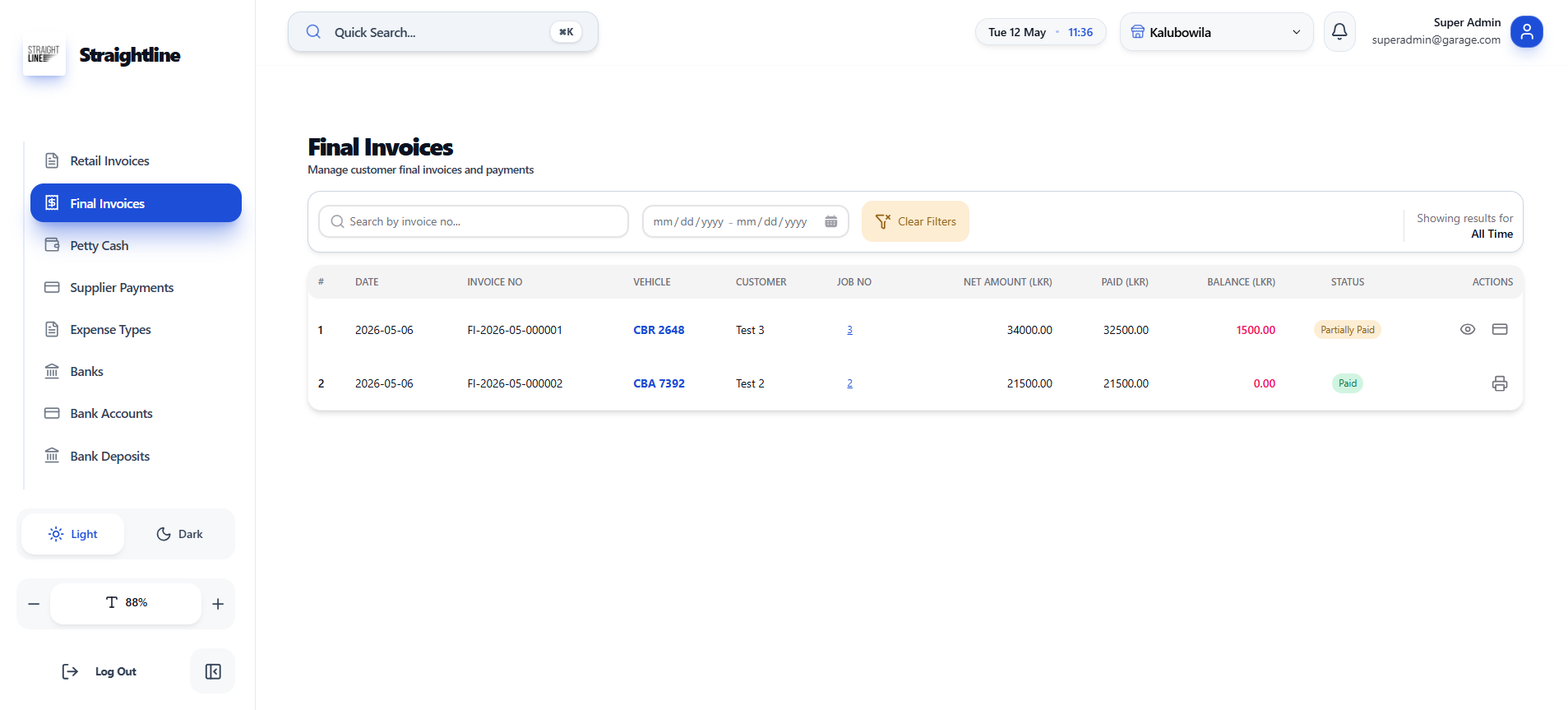Navigate to Banks
This screenshot has height=710, width=1568.
point(136,371)
